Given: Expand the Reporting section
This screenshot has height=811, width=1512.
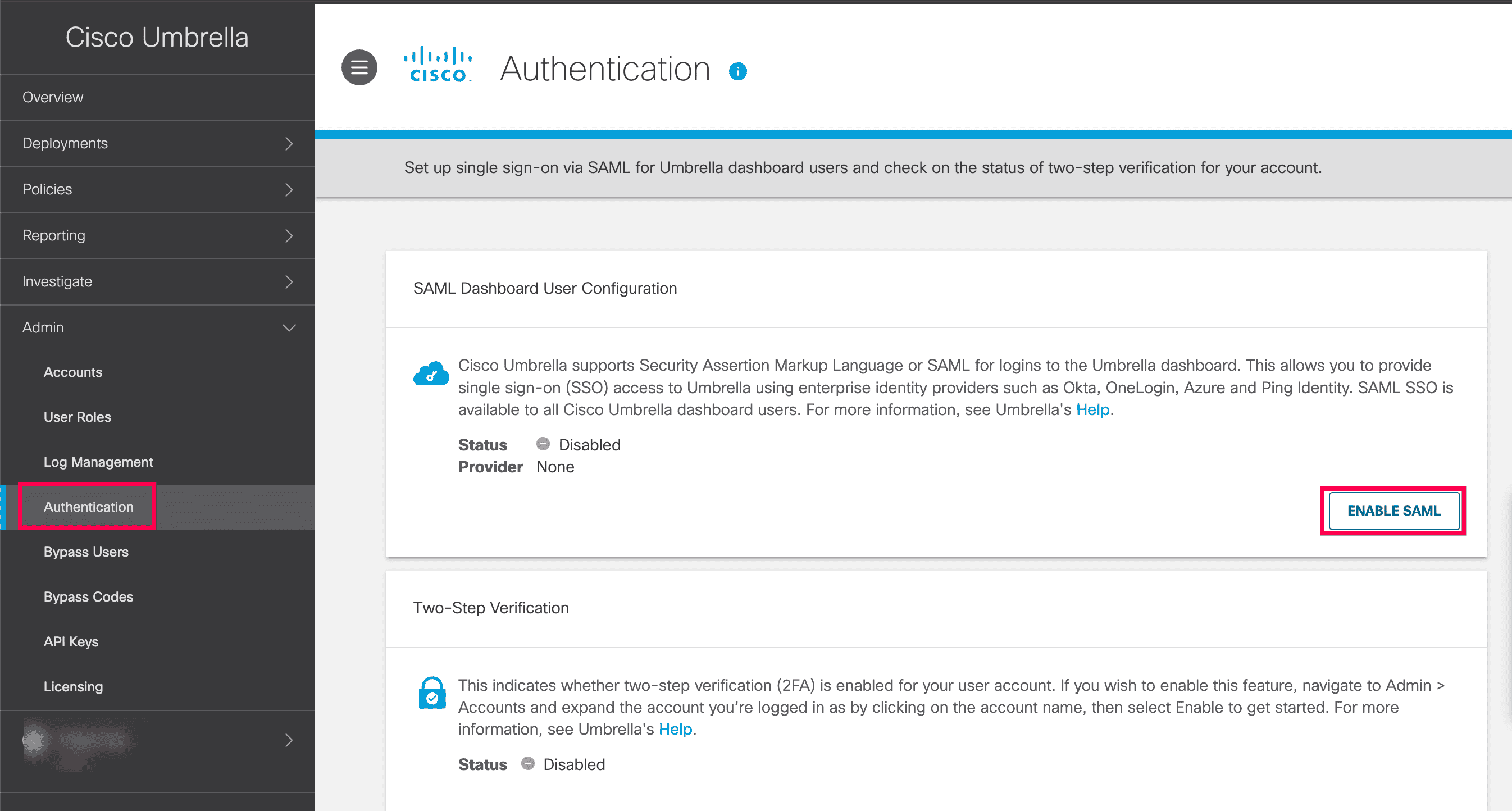Looking at the screenshot, I should coord(289,236).
